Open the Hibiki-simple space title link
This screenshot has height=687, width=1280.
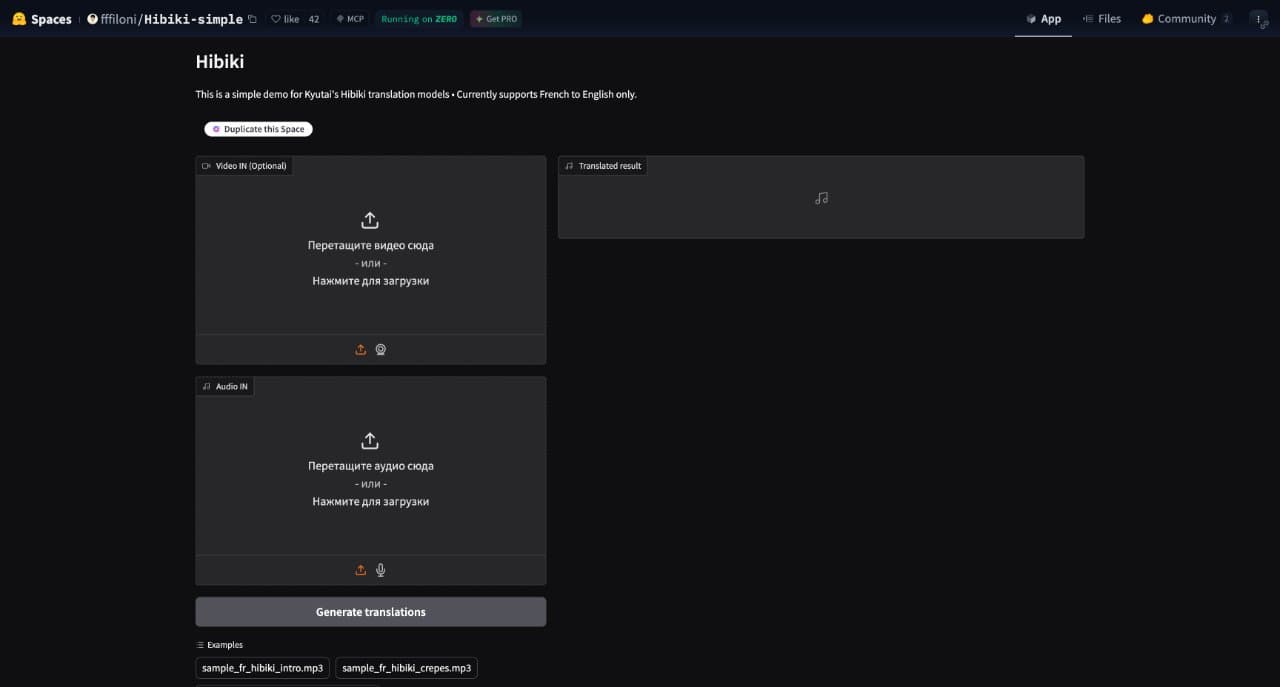click(x=193, y=19)
